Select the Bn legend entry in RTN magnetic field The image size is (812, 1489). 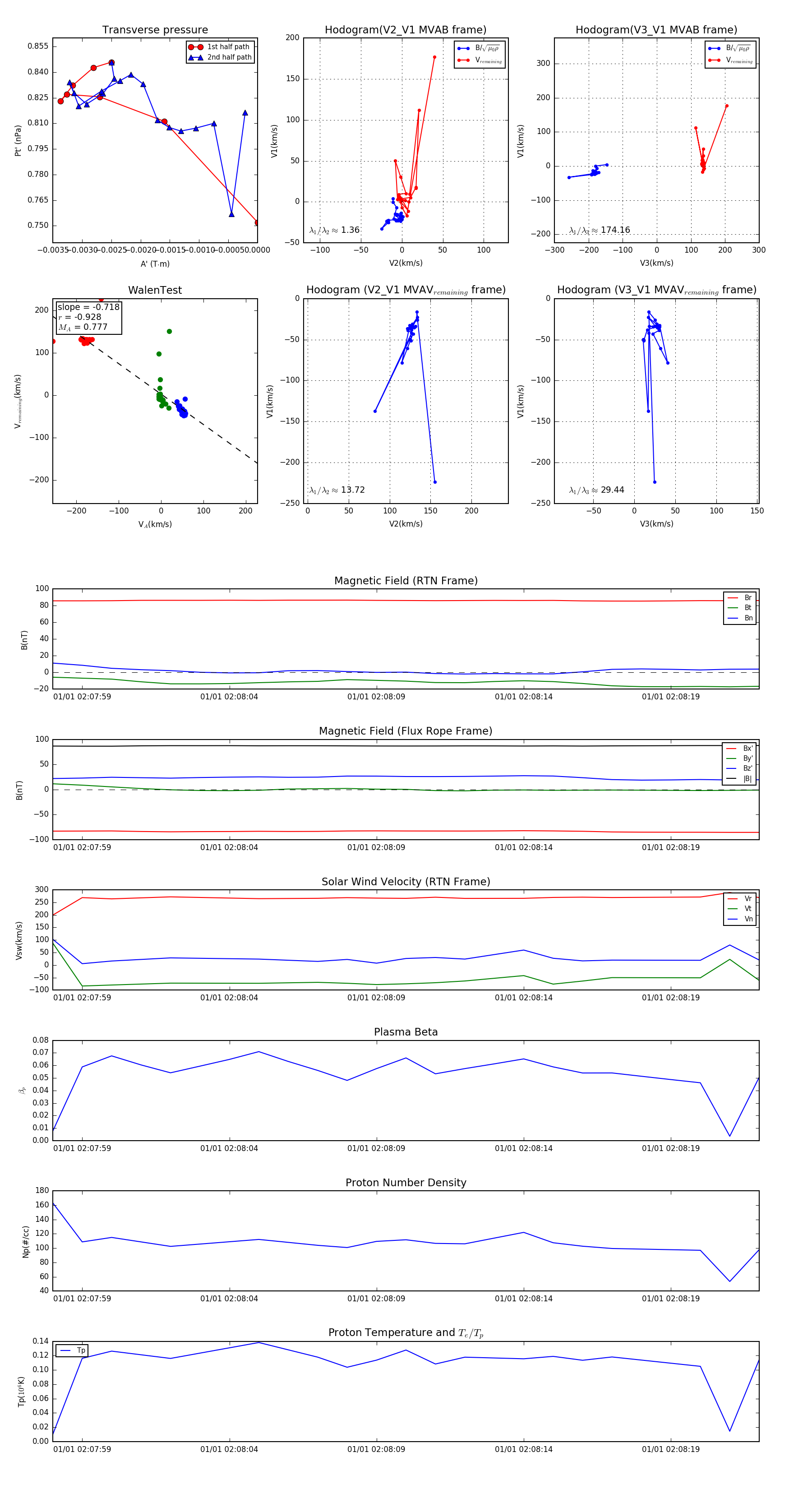pyautogui.click(x=740, y=618)
